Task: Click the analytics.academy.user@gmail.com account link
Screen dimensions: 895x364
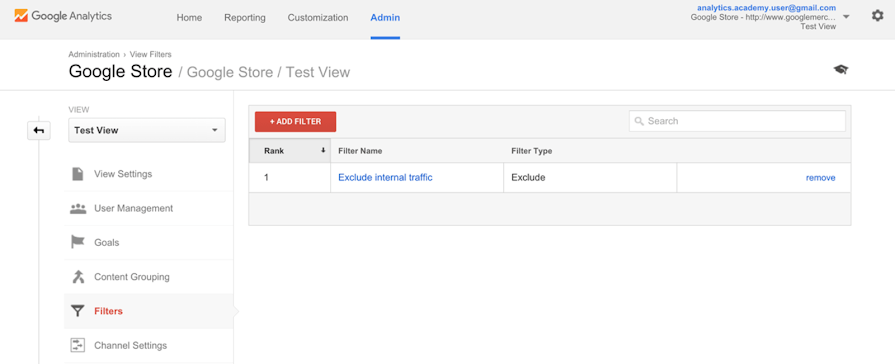Action: pyautogui.click(x=766, y=8)
